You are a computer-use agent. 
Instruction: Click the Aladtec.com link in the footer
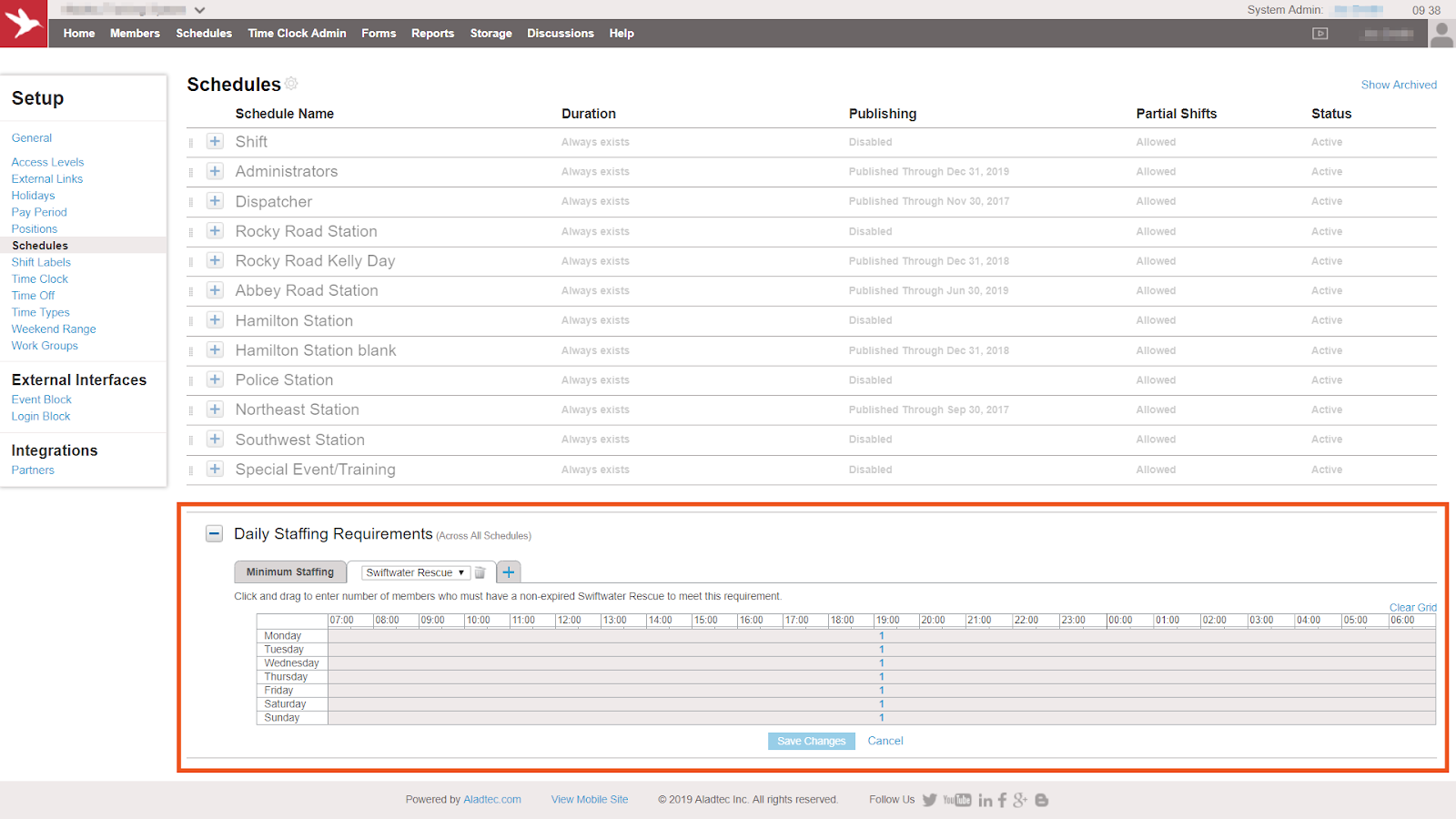point(492,800)
